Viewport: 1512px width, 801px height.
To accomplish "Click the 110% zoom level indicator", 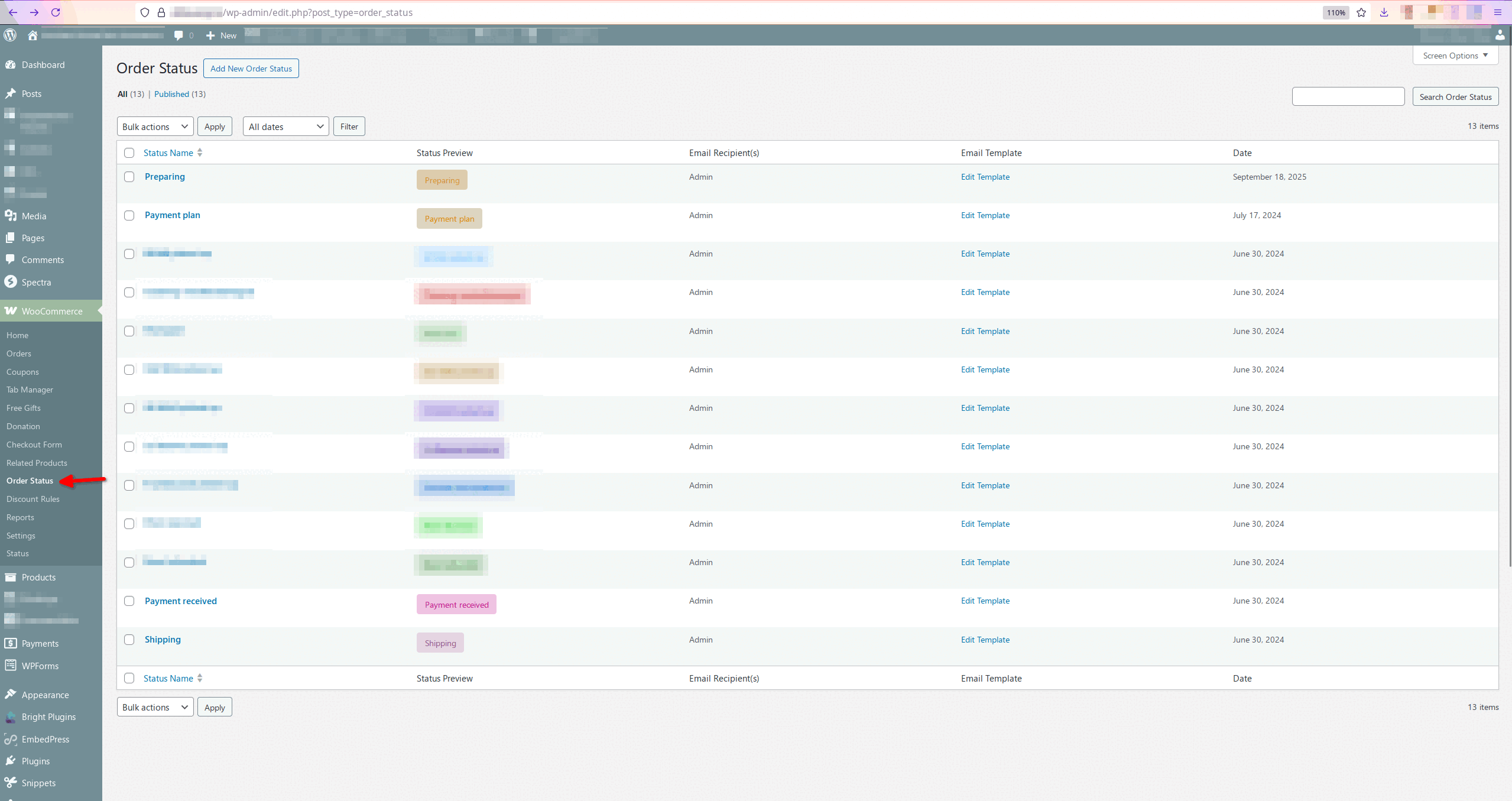I will pyautogui.click(x=1336, y=12).
